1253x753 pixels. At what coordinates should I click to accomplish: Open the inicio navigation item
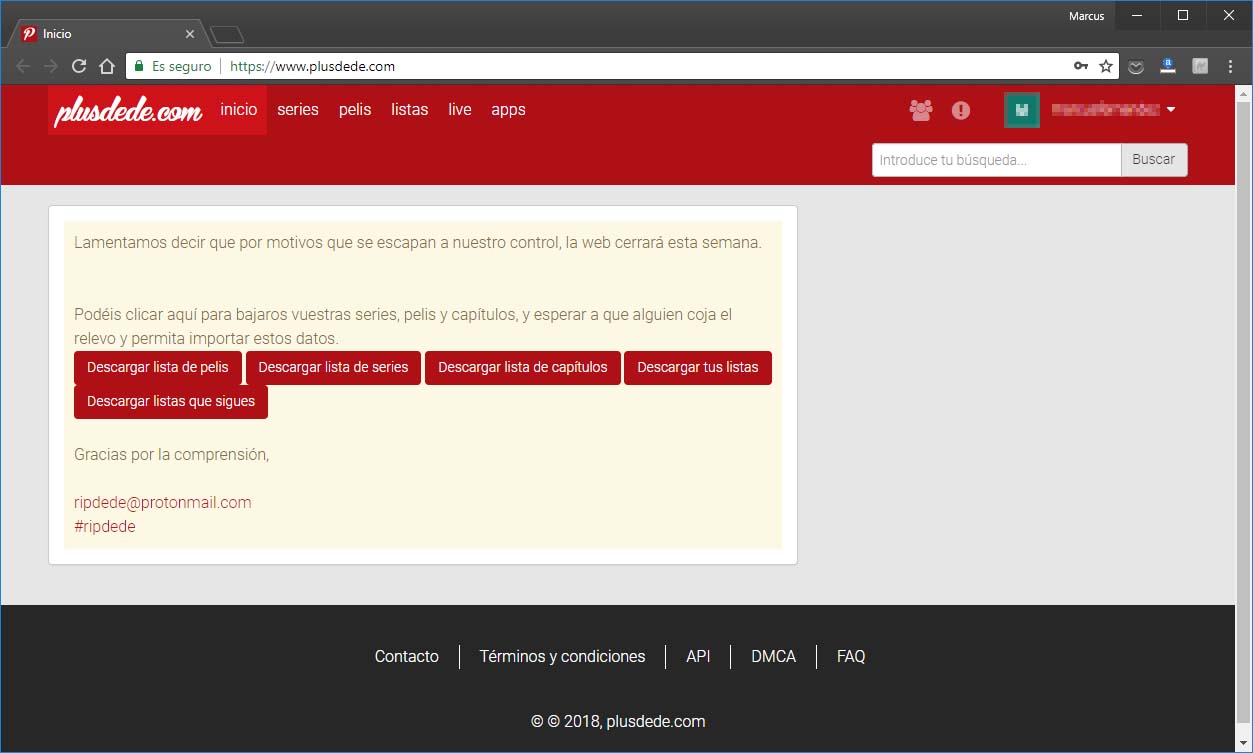[x=239, y=110]
